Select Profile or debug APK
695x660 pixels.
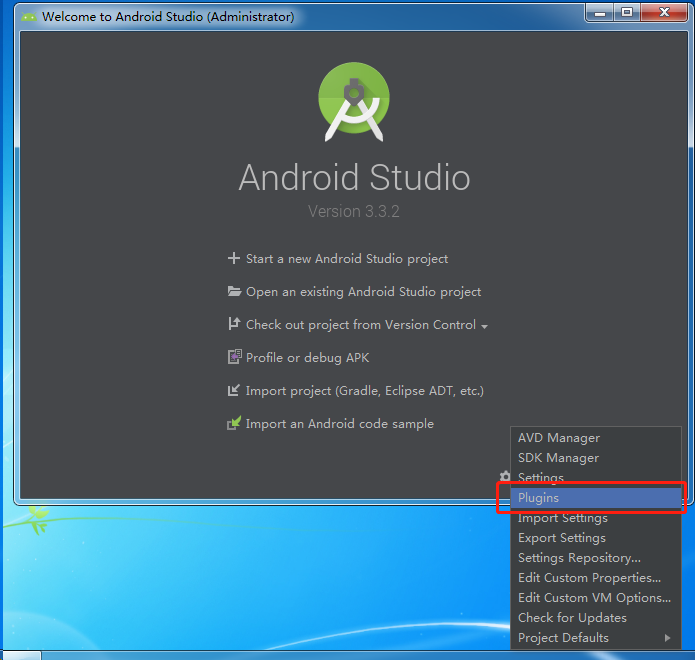[x=307, y=357]
